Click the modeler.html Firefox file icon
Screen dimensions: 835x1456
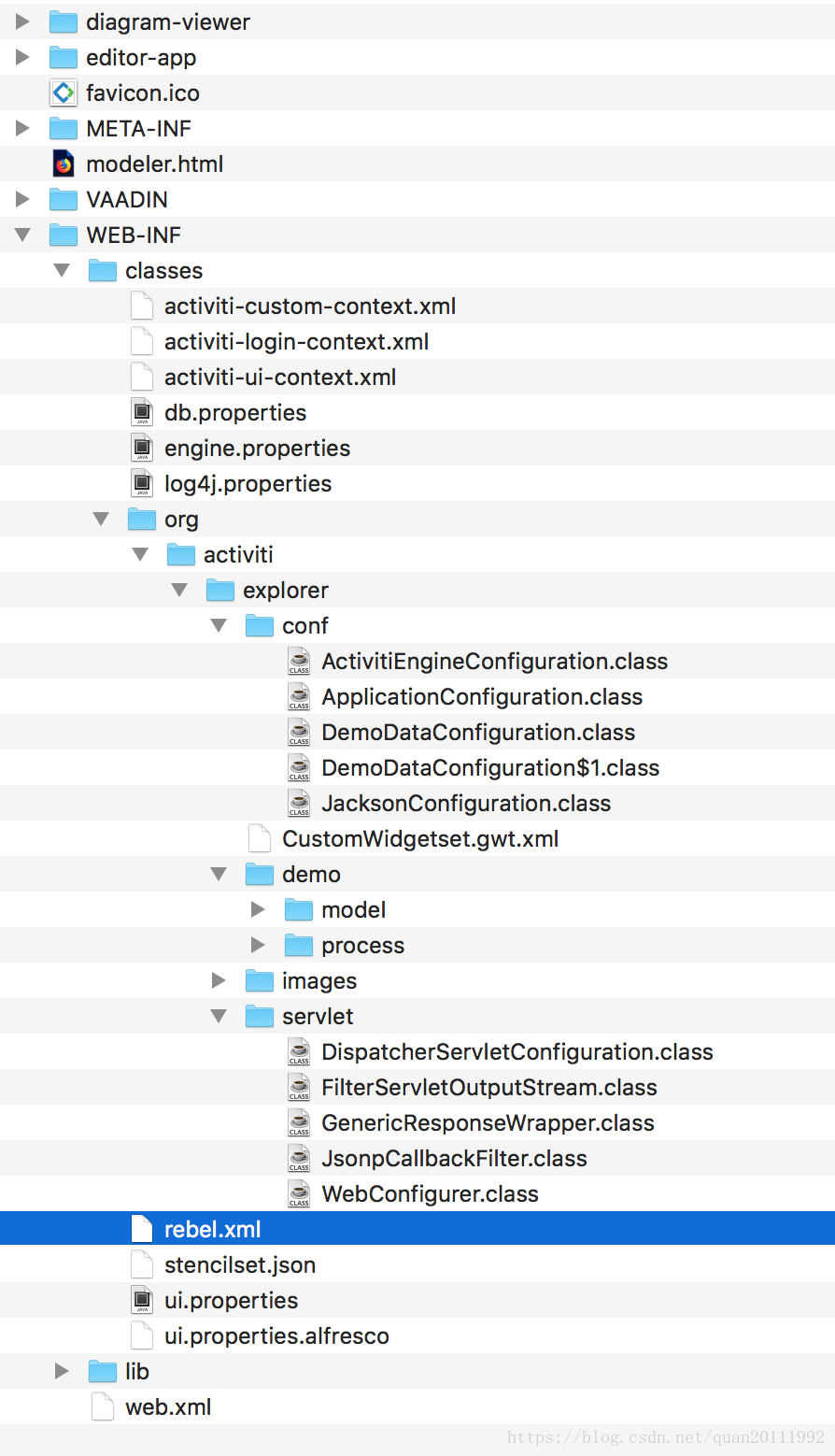pyautogui.click(x=64, y=164)
